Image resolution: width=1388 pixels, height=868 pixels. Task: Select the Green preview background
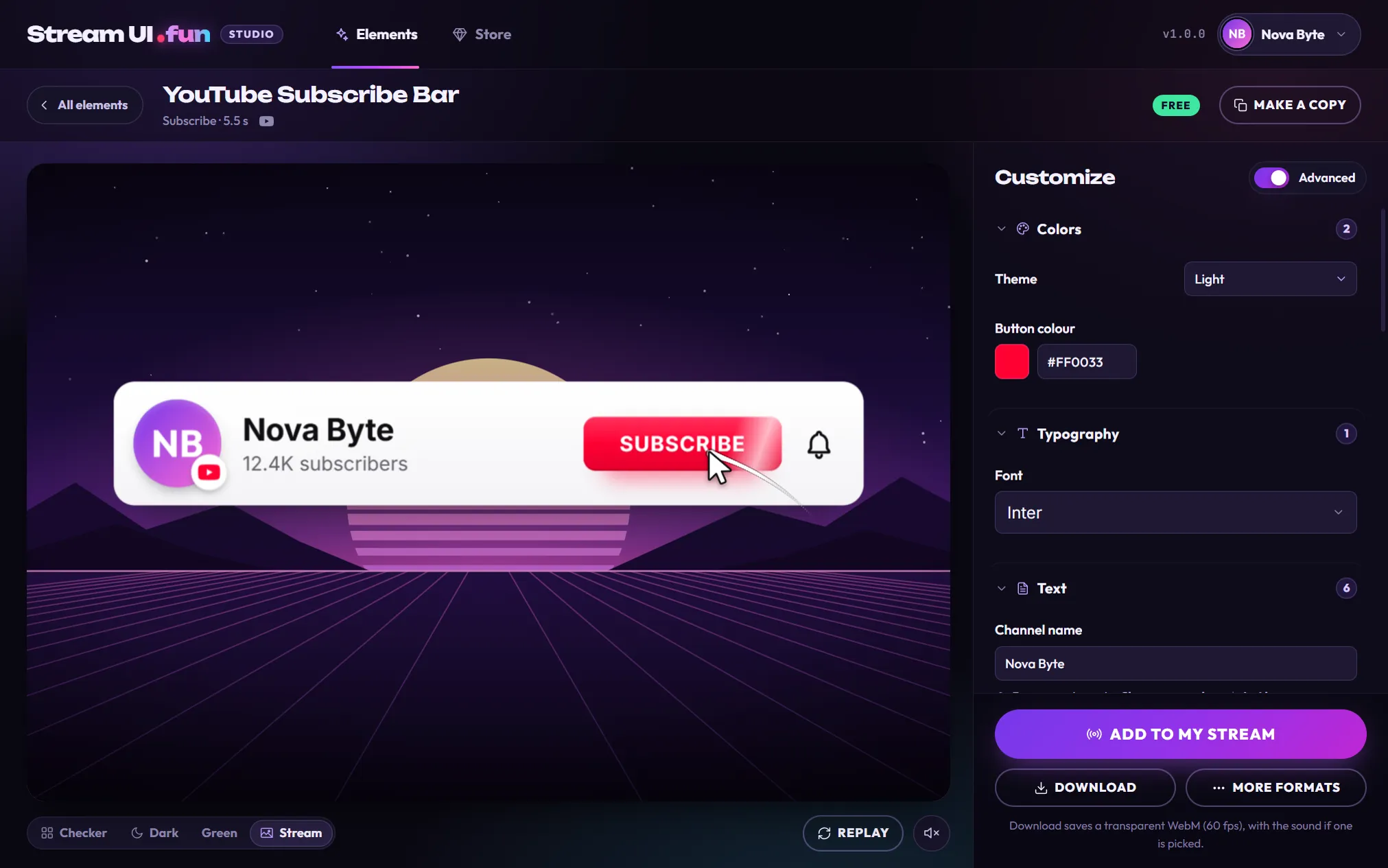coord(219,833)
